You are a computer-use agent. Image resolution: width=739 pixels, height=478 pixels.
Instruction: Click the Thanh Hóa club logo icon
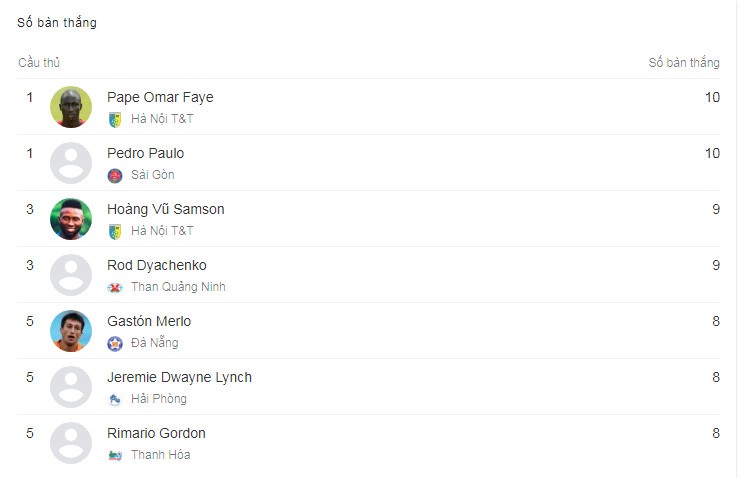[115, 455]
